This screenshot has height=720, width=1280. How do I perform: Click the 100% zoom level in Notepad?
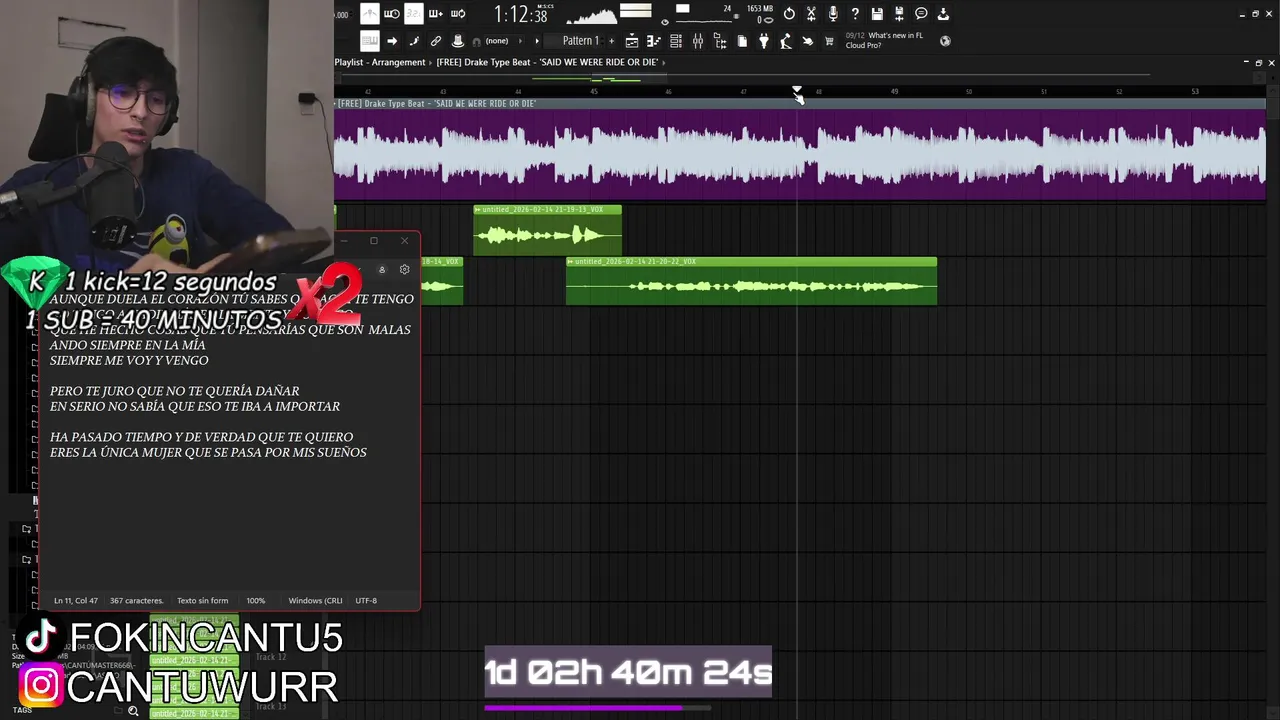click(x=256, y=601)
